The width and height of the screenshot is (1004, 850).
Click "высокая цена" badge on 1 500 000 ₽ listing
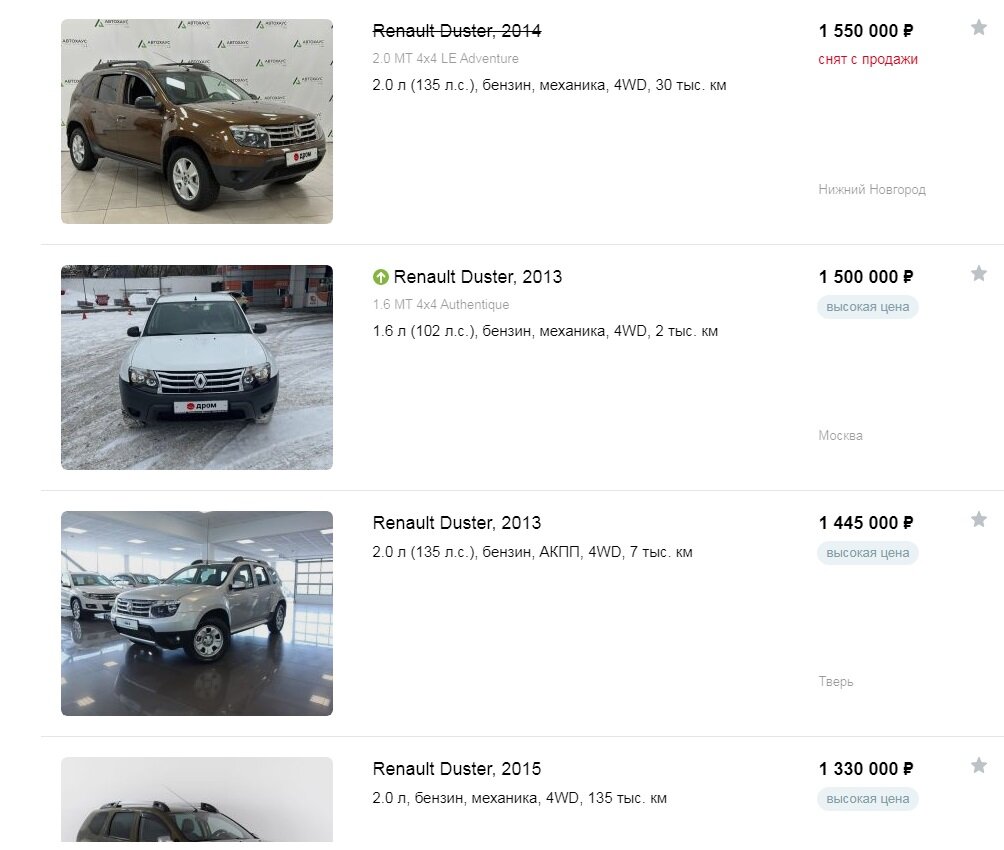click(868, 307)
